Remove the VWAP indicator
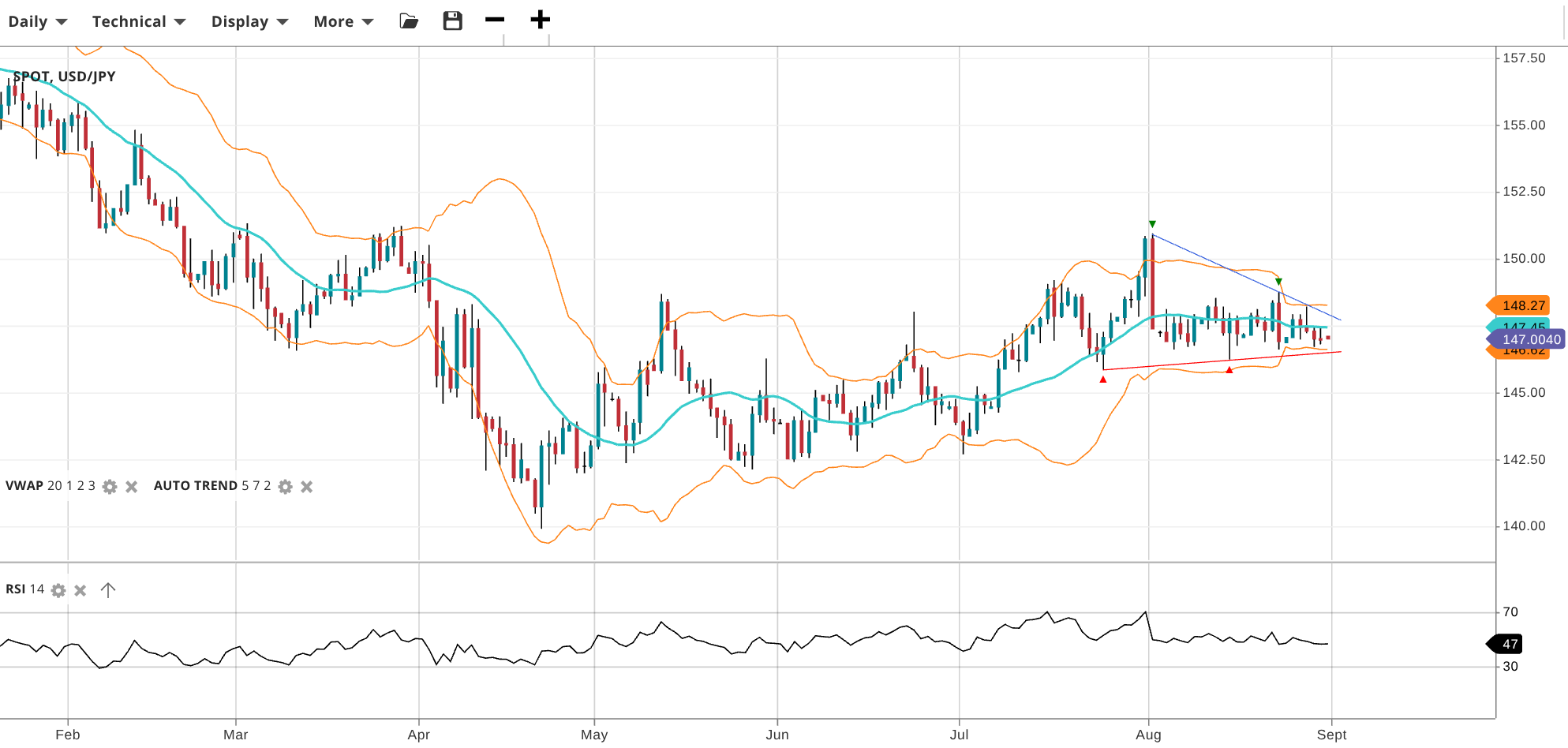The height and width of the screenshot is (748, 1568). 132,487
